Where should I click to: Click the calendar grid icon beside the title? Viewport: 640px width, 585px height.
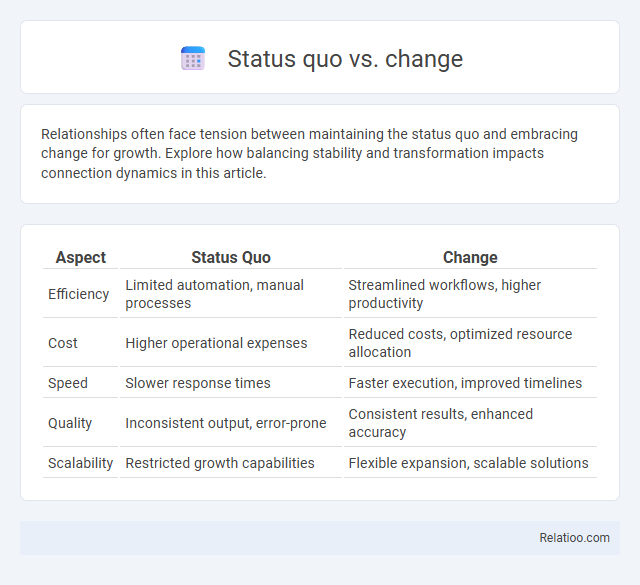click(193, 58)
